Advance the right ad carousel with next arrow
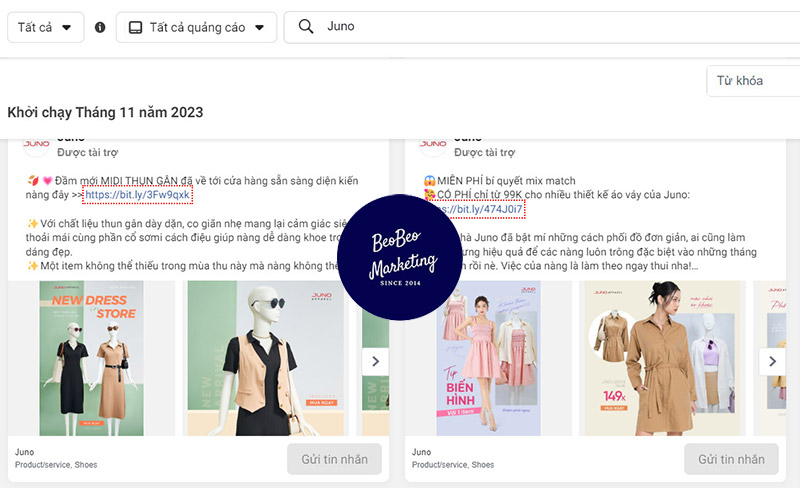Viewport: 800px width, 488px height. 770,361
